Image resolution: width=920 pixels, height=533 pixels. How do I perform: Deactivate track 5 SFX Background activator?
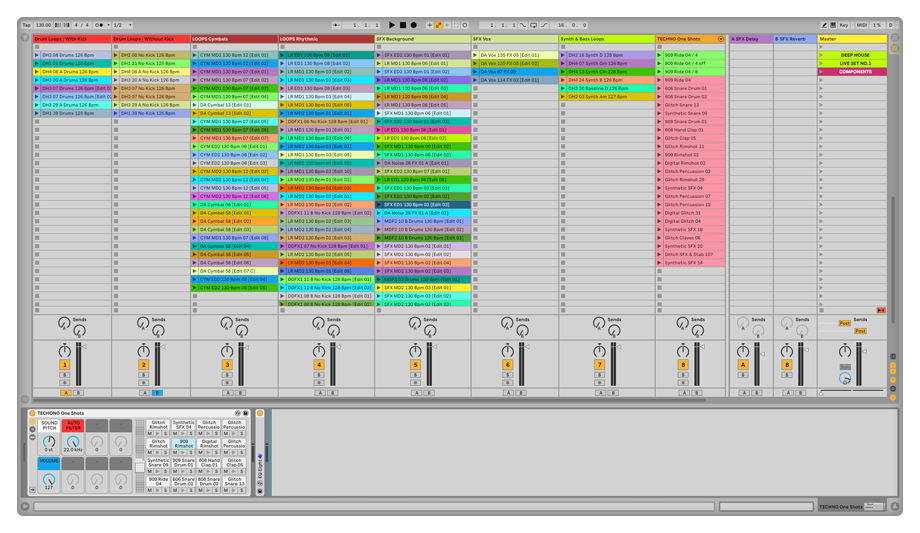[x=415, y=365]
